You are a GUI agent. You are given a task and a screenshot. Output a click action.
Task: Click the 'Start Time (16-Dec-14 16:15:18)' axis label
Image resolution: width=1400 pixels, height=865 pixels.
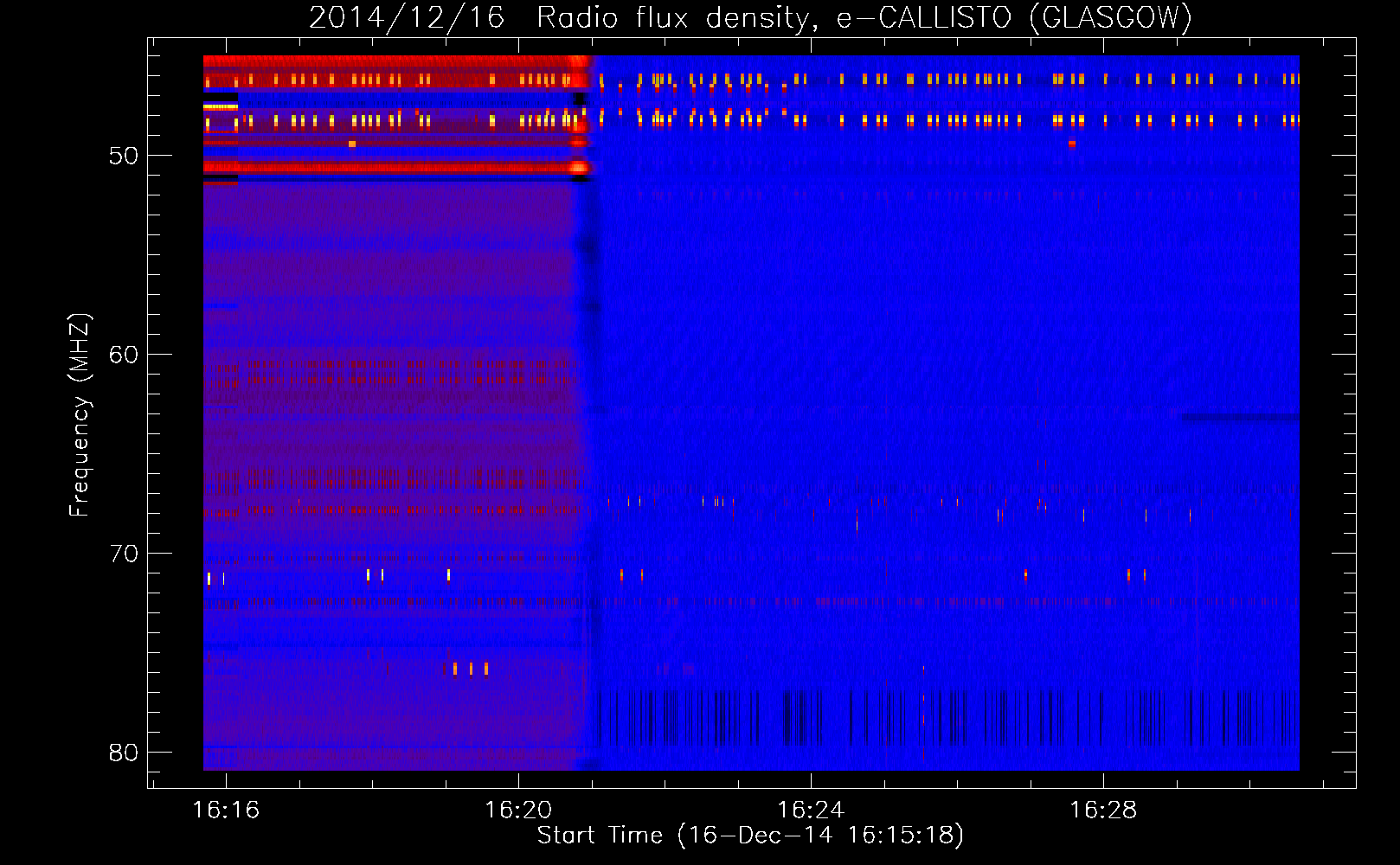(750, 836)
